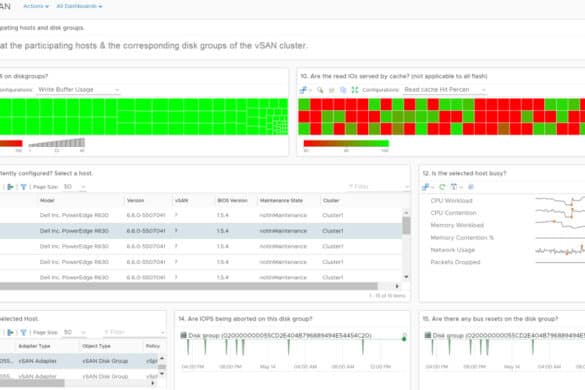Sort hosts table by vSAN column
Image resolution: width=585 pixels, height=390 pixels.
(x=181, y=201)
